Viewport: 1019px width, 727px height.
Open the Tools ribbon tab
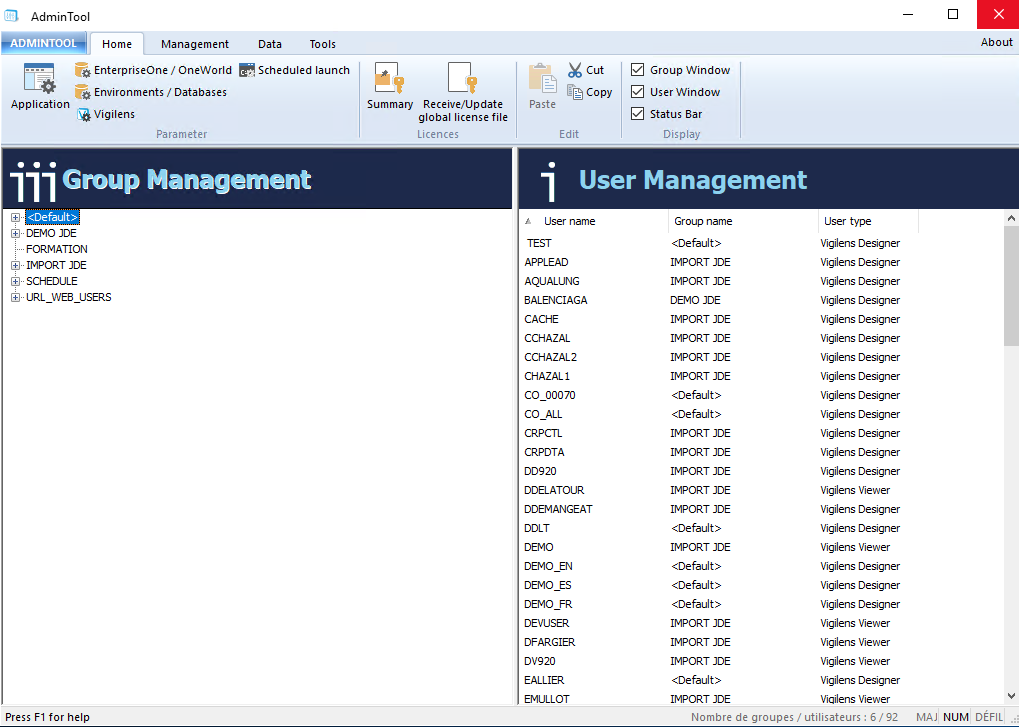[x=322, y=44]
